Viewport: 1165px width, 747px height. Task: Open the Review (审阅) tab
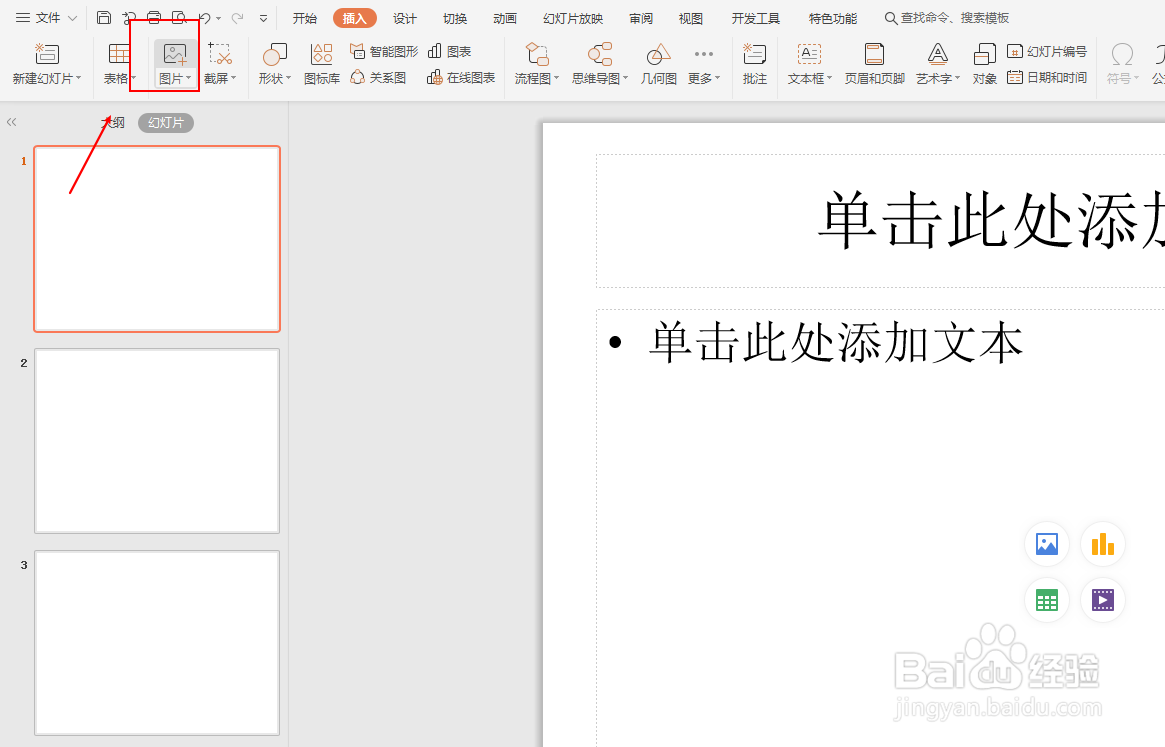pyautogui.click(x=641, y=18)
